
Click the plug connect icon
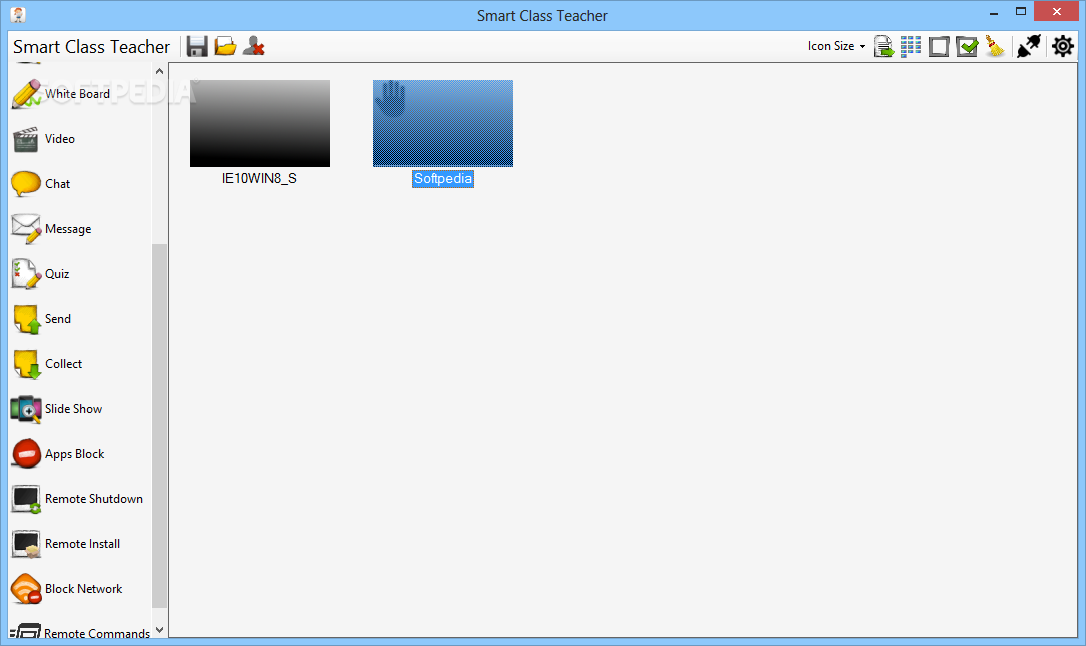(x=1029, y=46)
